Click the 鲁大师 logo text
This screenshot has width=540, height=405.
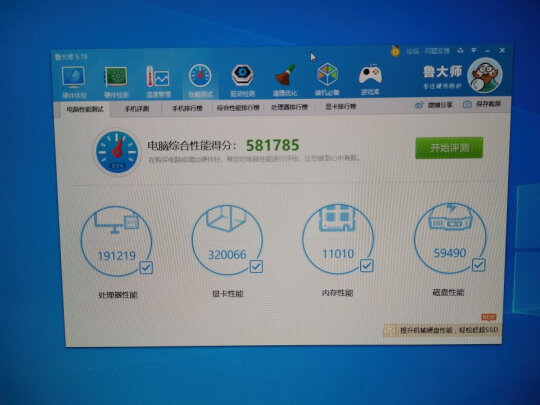(442, 72)
